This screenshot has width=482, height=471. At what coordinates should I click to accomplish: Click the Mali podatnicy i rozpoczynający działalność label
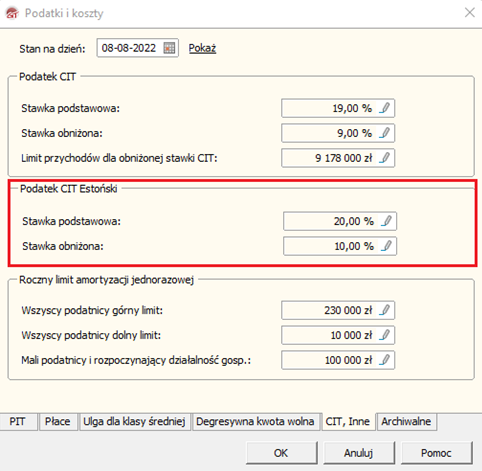[136, 360]
